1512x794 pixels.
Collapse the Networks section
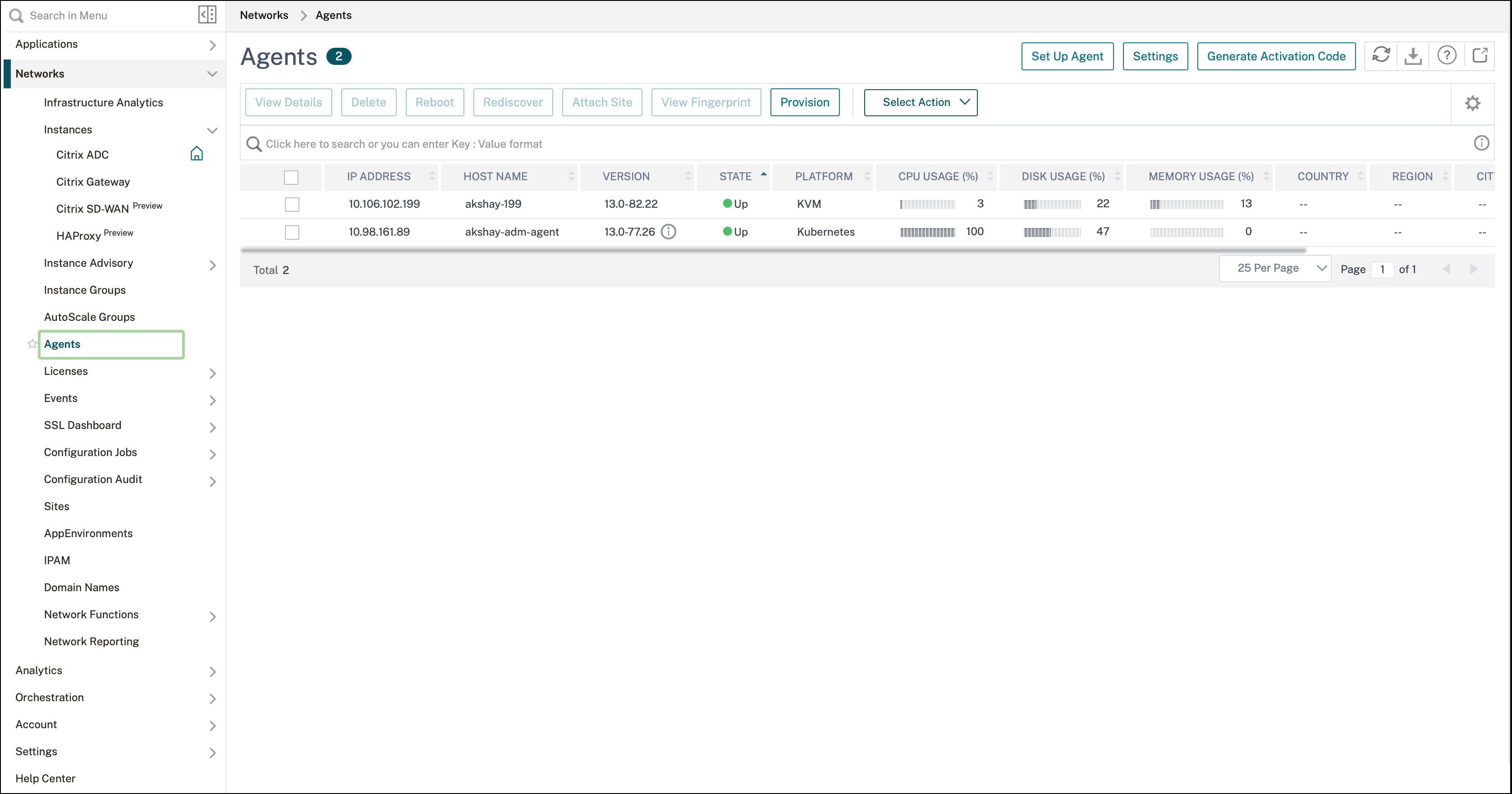point(212,74)
